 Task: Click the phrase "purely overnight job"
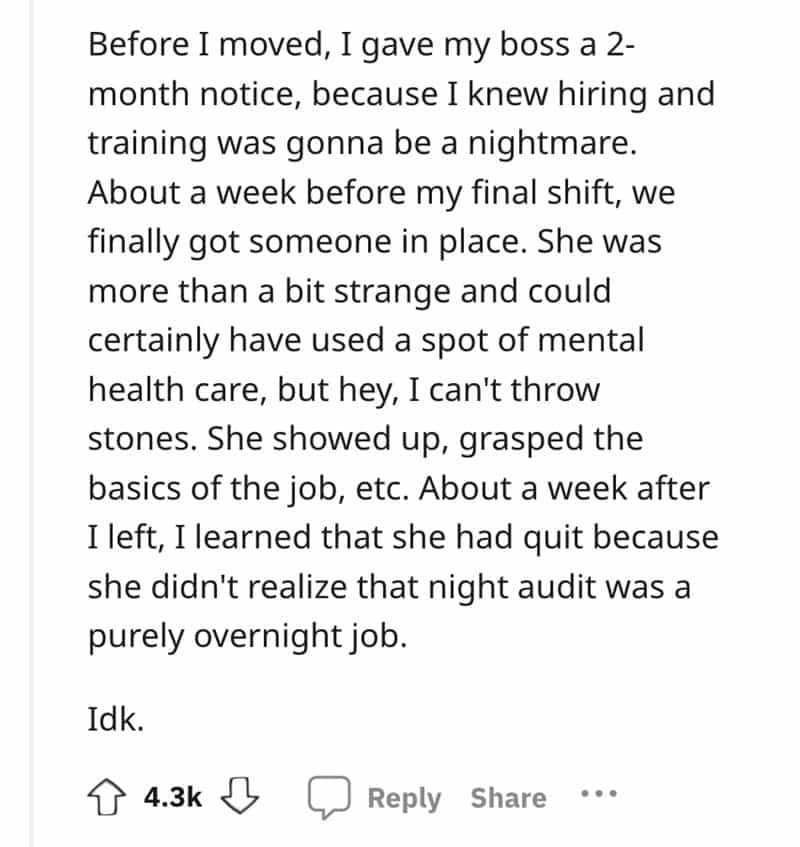tap(247, 637)
